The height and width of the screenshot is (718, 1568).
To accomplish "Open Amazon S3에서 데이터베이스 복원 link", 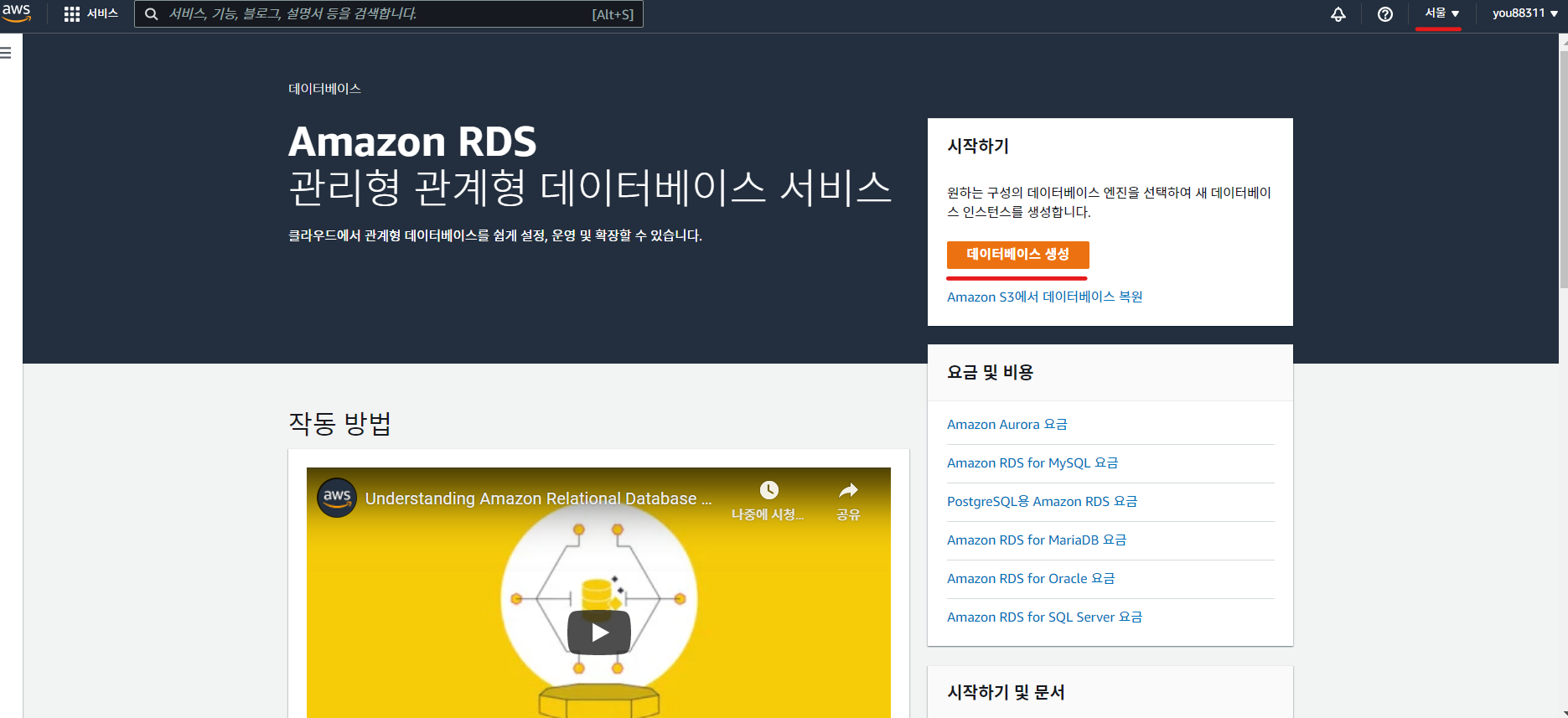I will pos(1044,297).
